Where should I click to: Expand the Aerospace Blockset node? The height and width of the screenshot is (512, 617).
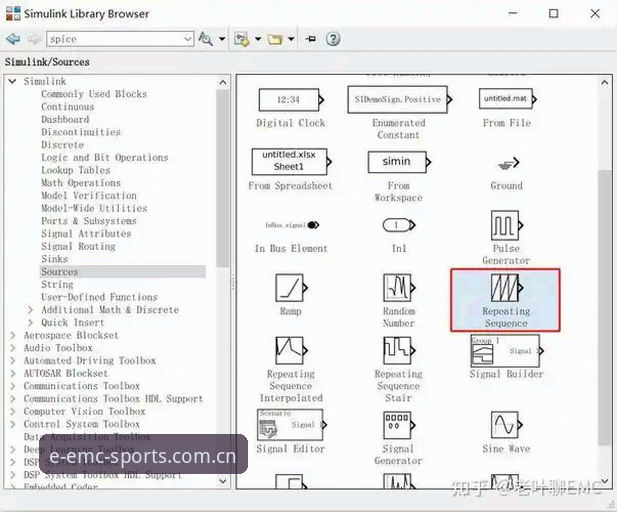point(13,335)
